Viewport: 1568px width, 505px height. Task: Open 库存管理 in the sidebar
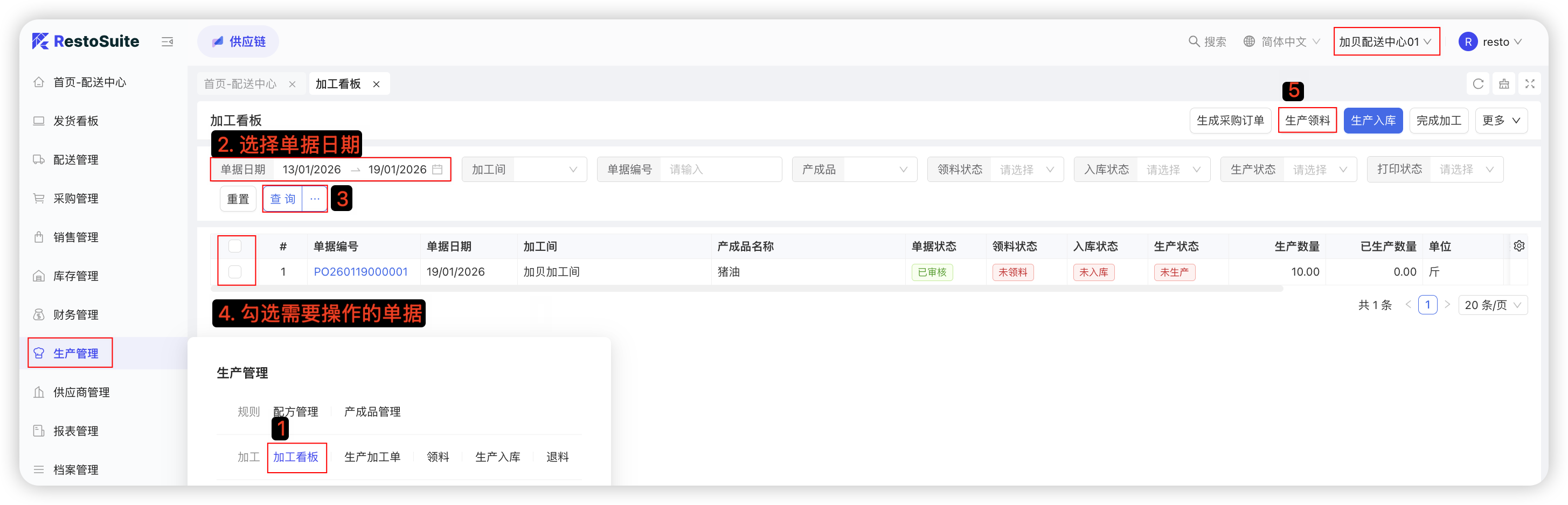(x=75, y=276)
